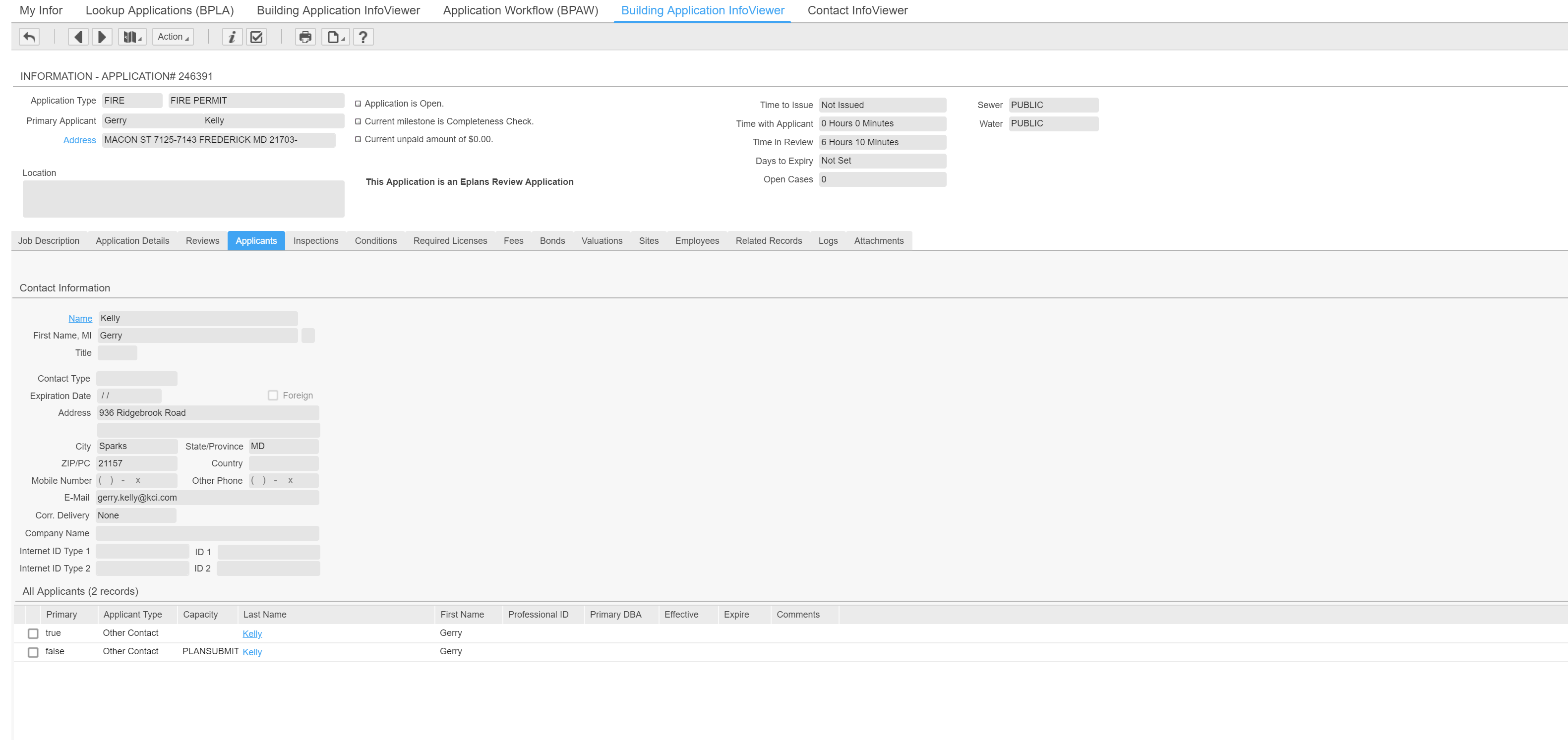Open Kelly link in the true row
Image resolution: width=1568 pixels, height=740 pixels.
point(252,634)
